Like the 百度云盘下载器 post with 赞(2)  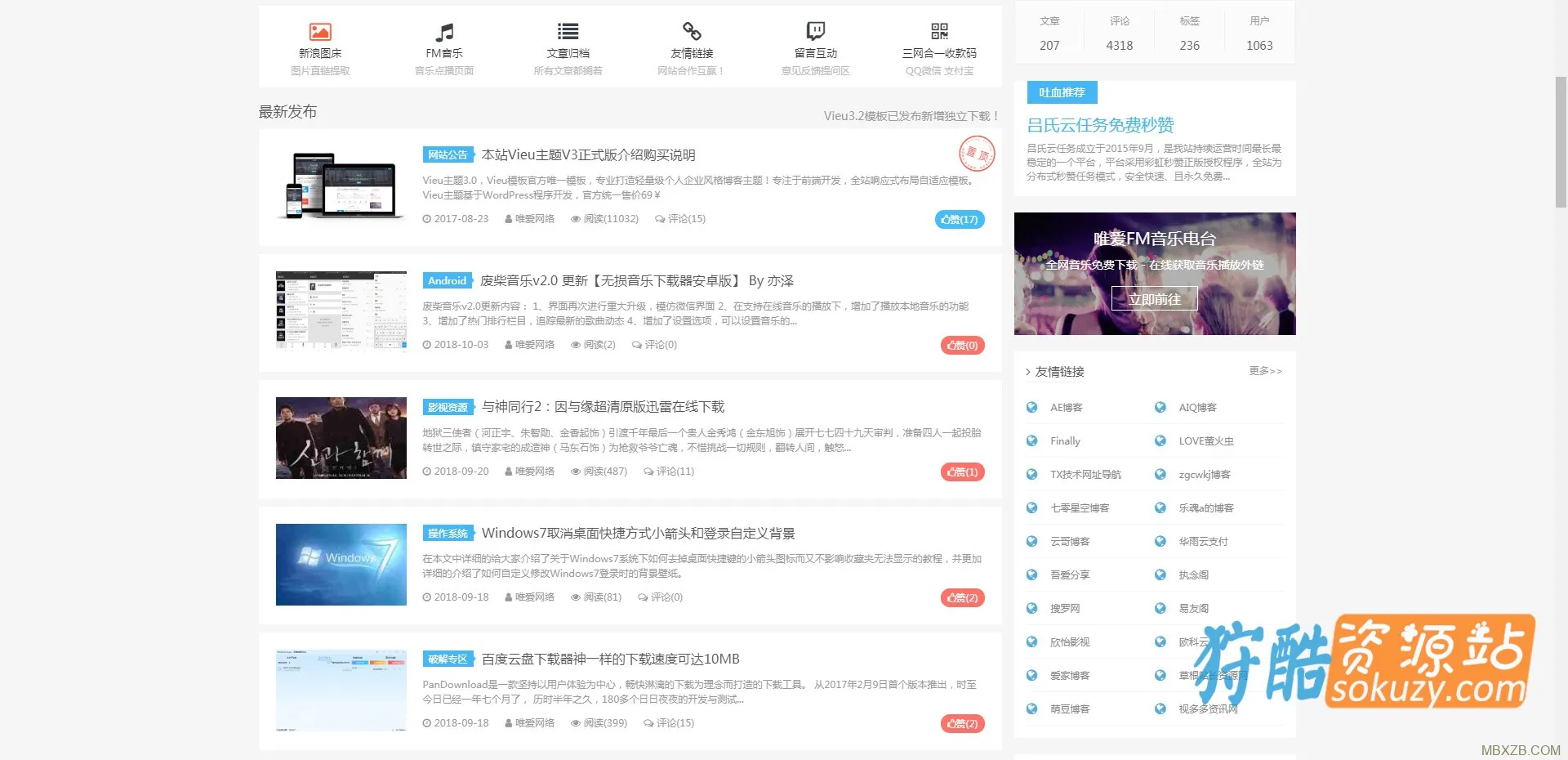(963, 723)
